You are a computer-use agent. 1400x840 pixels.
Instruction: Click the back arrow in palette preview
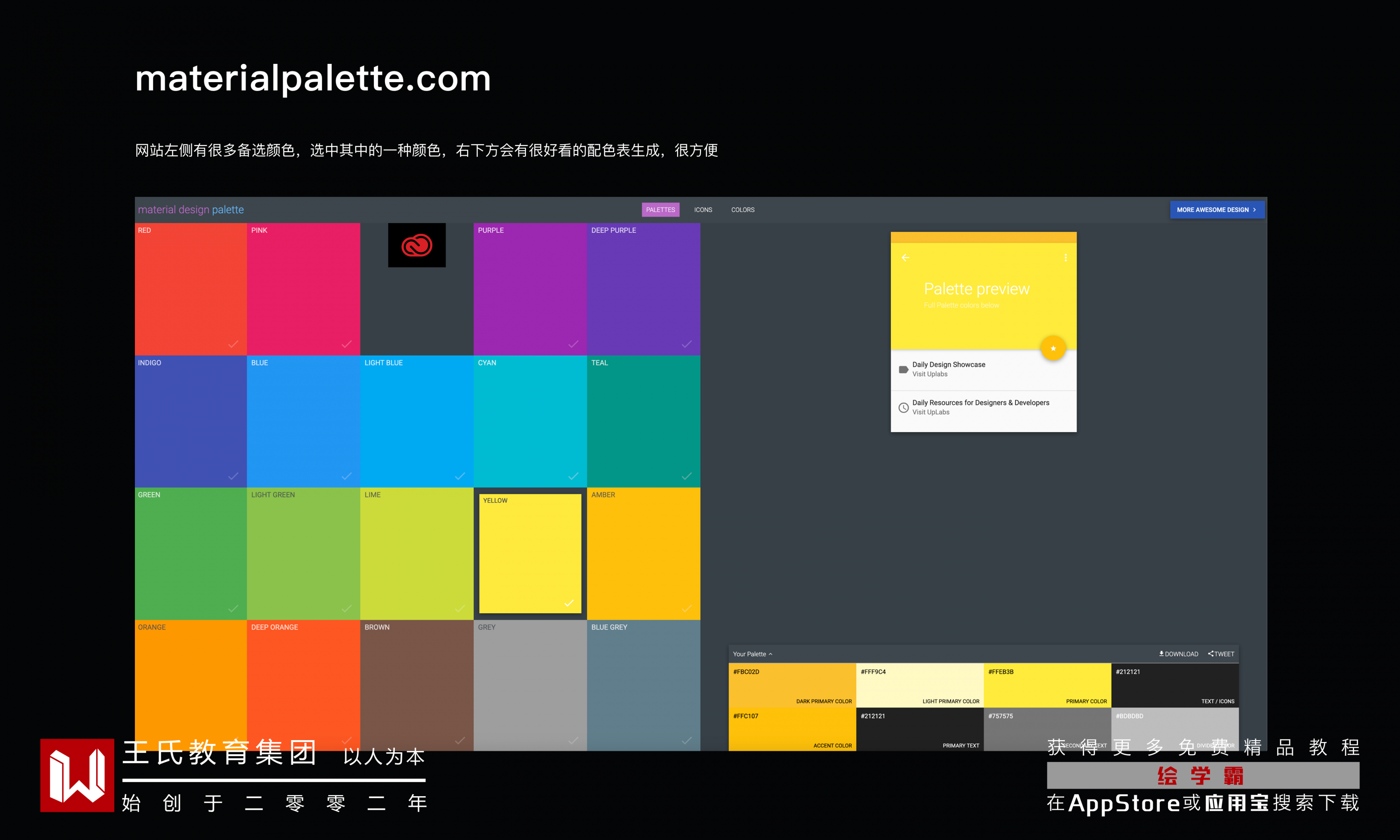tap(905, 258)
